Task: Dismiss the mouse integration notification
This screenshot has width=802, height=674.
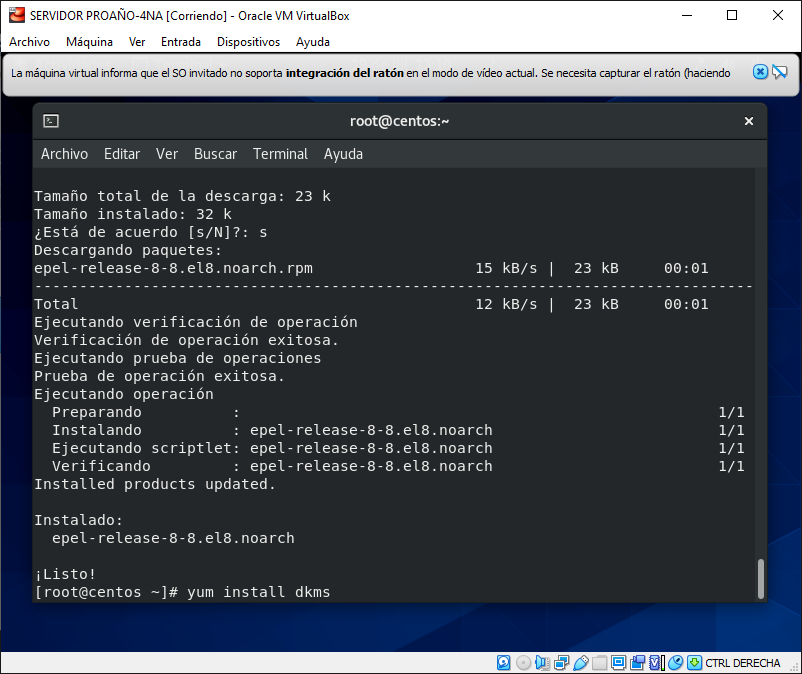Action: point(760,72)
